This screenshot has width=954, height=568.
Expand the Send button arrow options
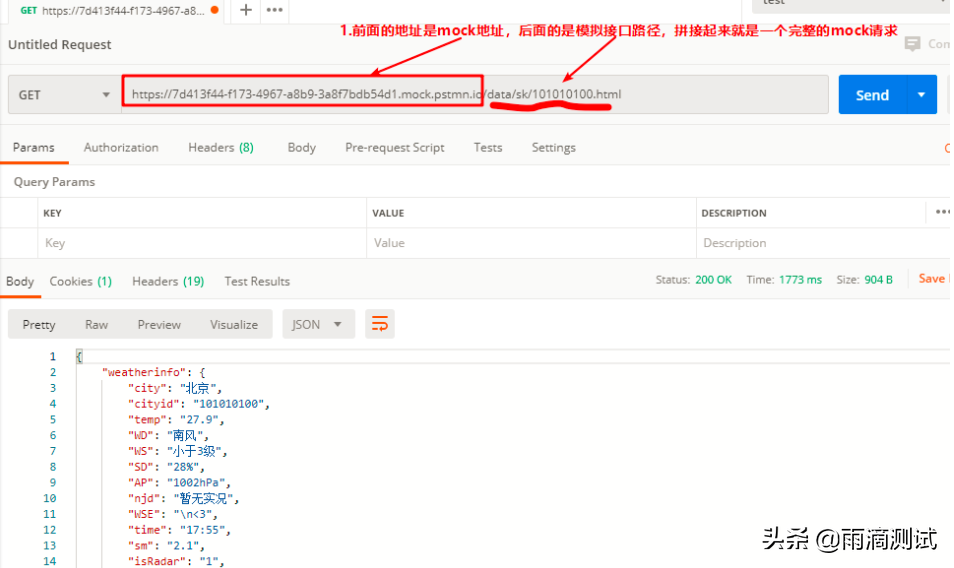click(921, 95)
